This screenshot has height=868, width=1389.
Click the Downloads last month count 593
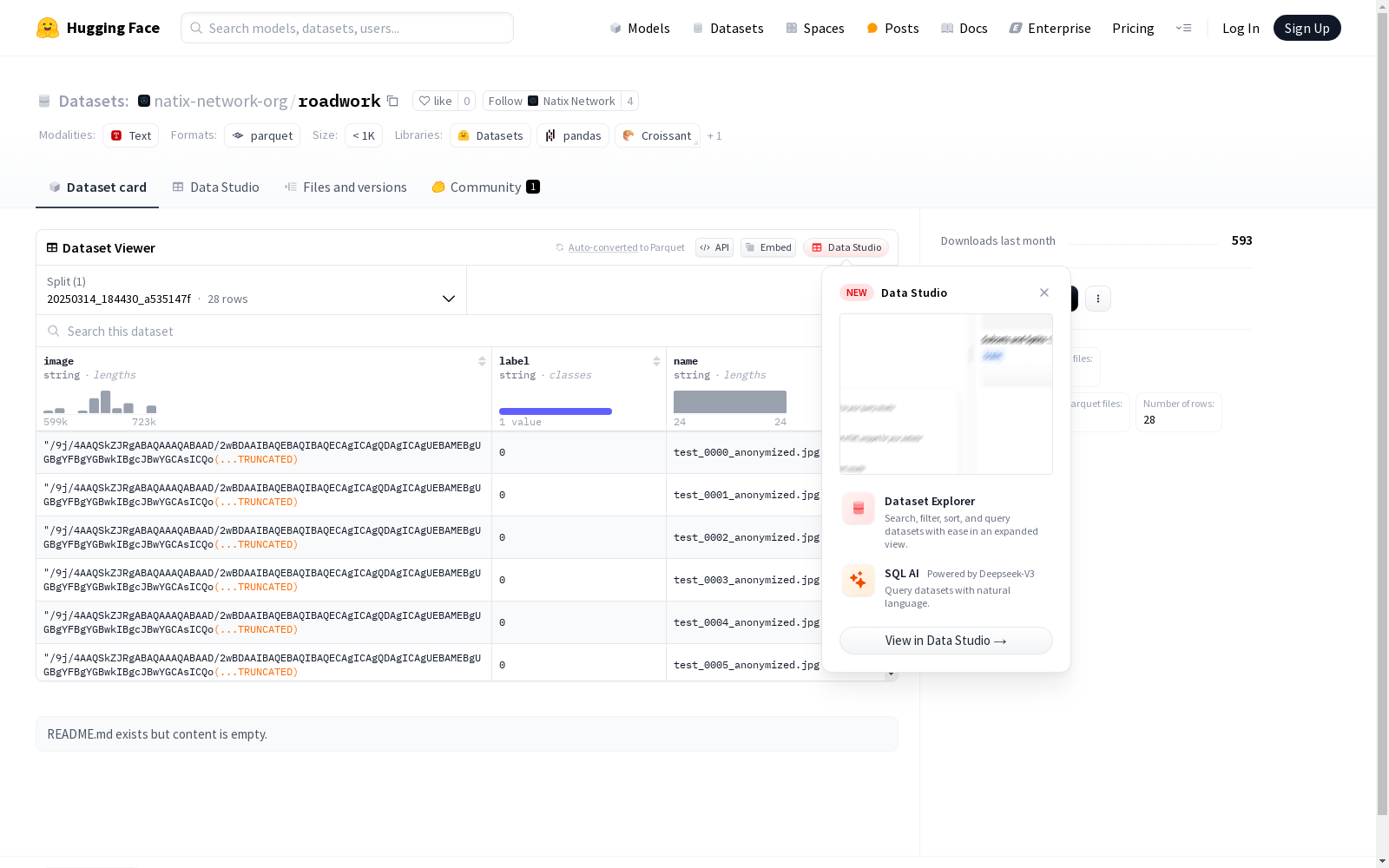[1242, 240]
